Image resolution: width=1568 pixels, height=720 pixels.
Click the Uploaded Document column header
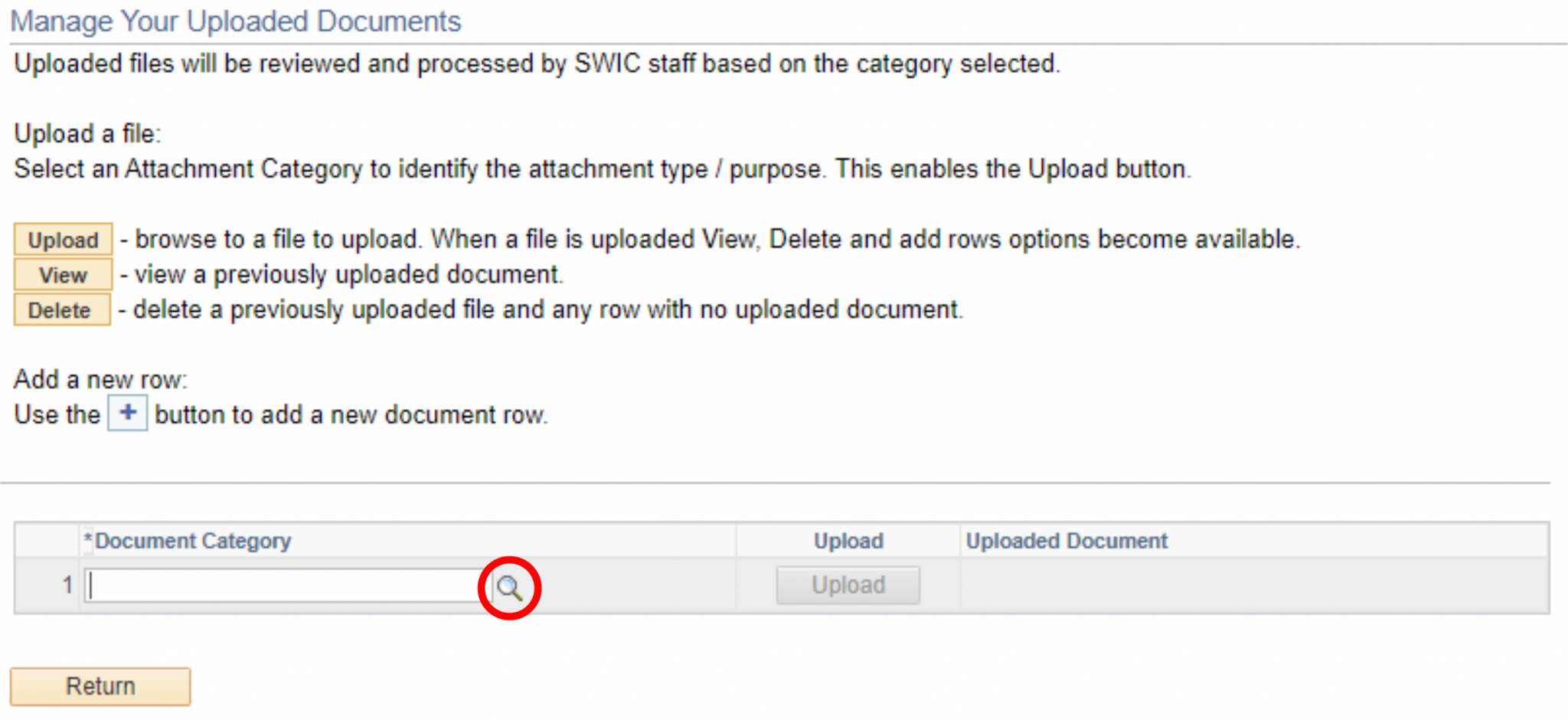1066,542
